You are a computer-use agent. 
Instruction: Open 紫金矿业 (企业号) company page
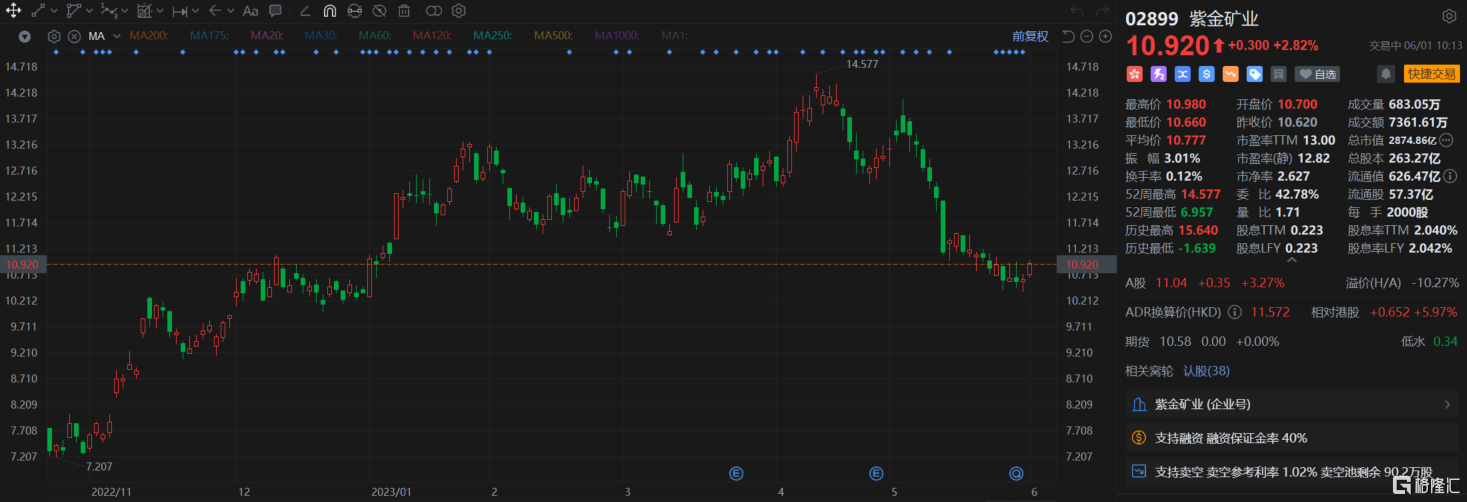click(x=1291, y=404)
